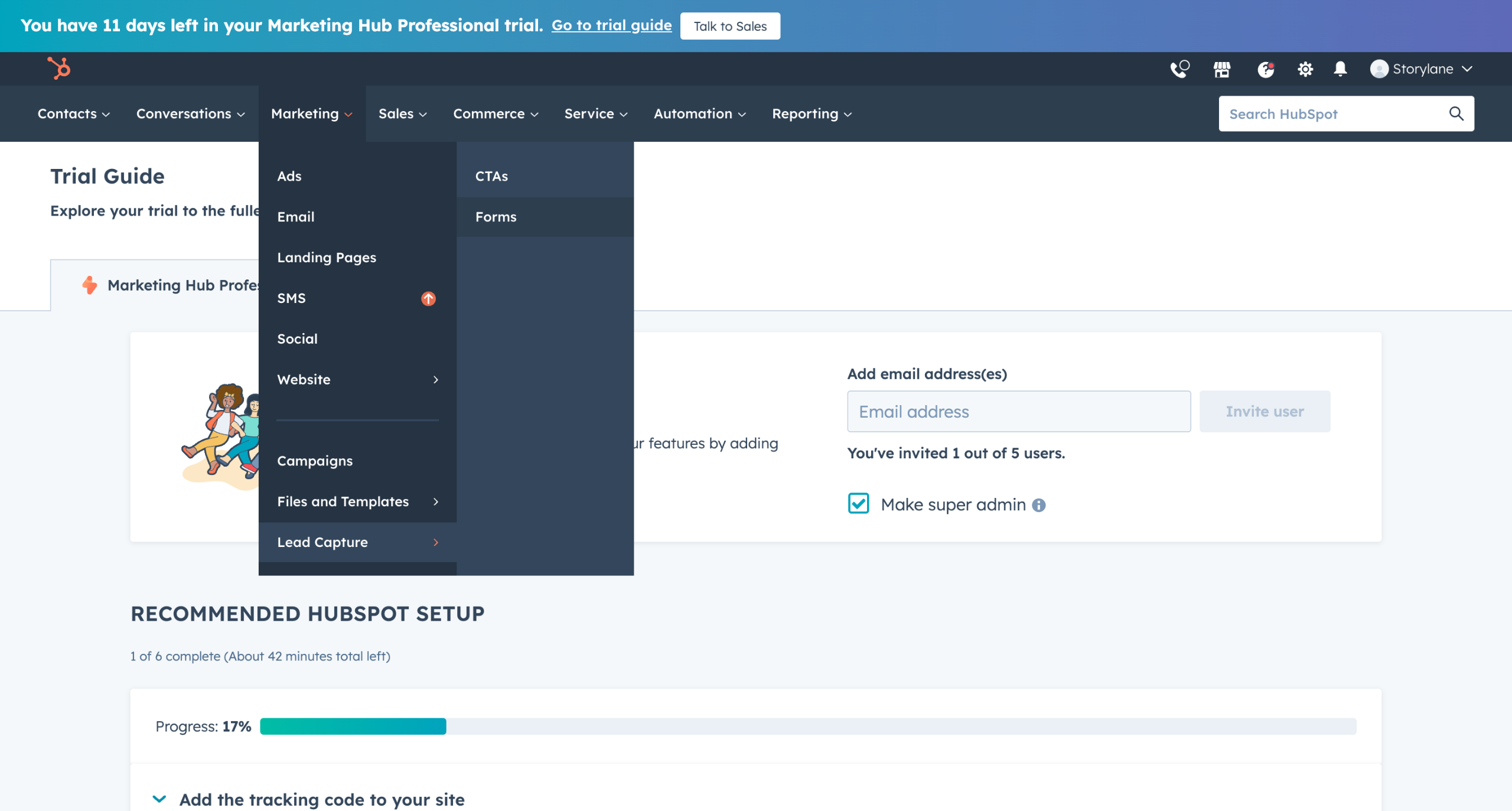This screenshot has width=1512, height=811.
Task: Expand the Conversations menu
Action: click(190, 113)
